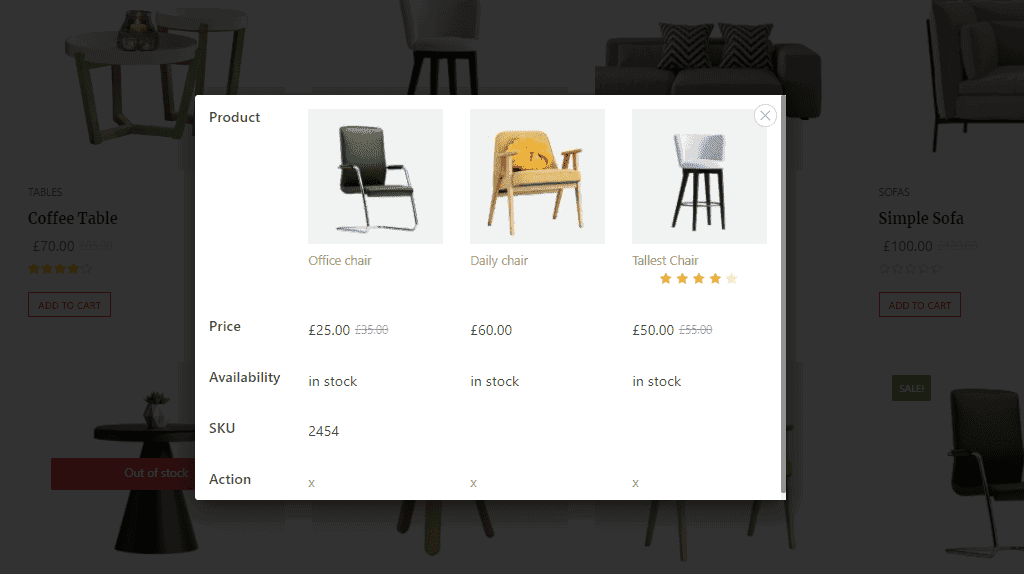The height and width of the screenshot is (574, 1024).
Task: Close the product comparison popup
Action: [x=765, y=116]
